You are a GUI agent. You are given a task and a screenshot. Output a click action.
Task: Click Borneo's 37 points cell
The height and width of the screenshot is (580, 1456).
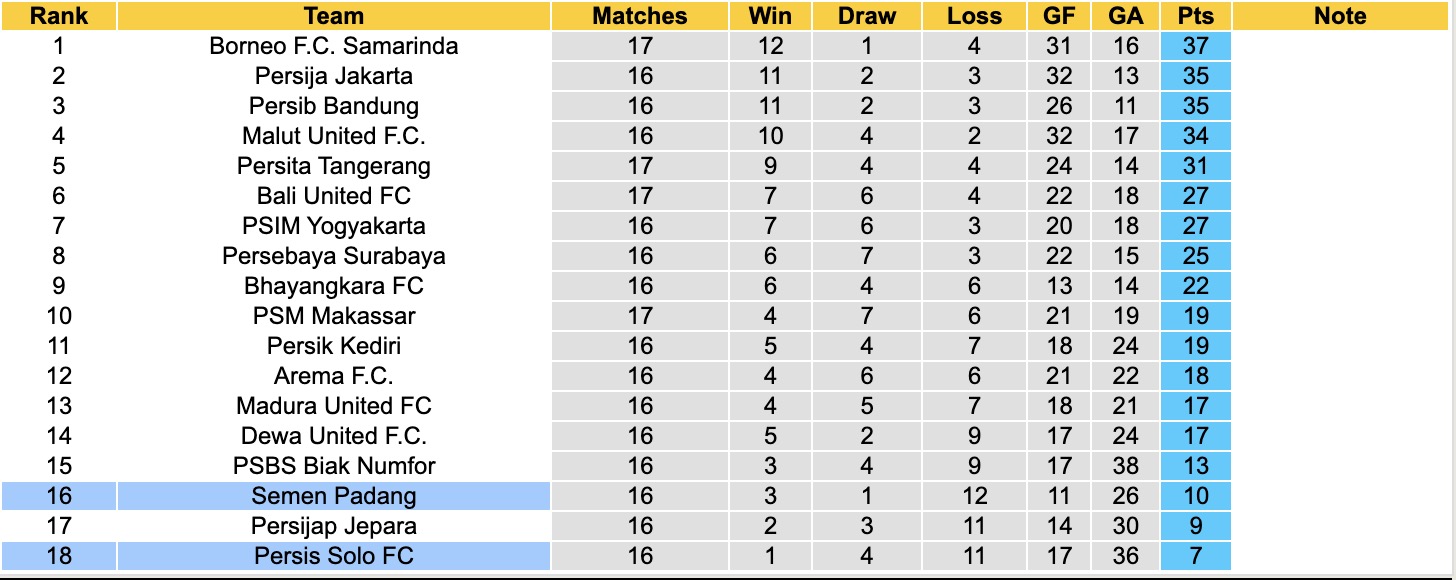point(1196,46)
